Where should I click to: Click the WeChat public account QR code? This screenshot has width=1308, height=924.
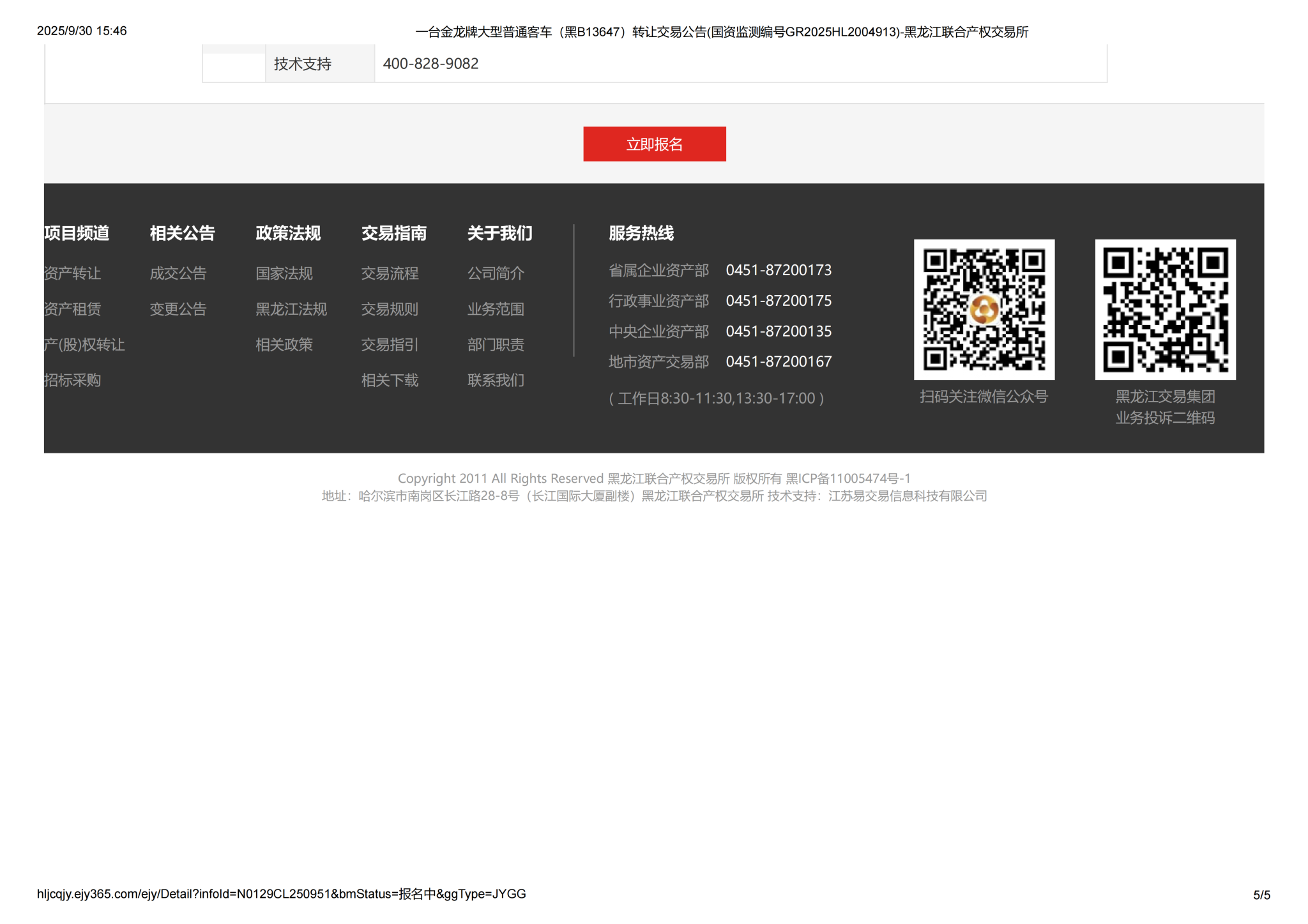click(984, 310)
